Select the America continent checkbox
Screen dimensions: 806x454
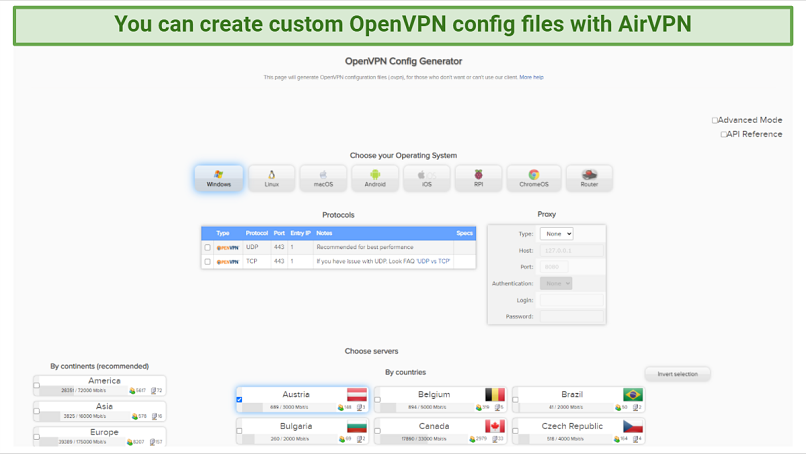coord(36,385)
